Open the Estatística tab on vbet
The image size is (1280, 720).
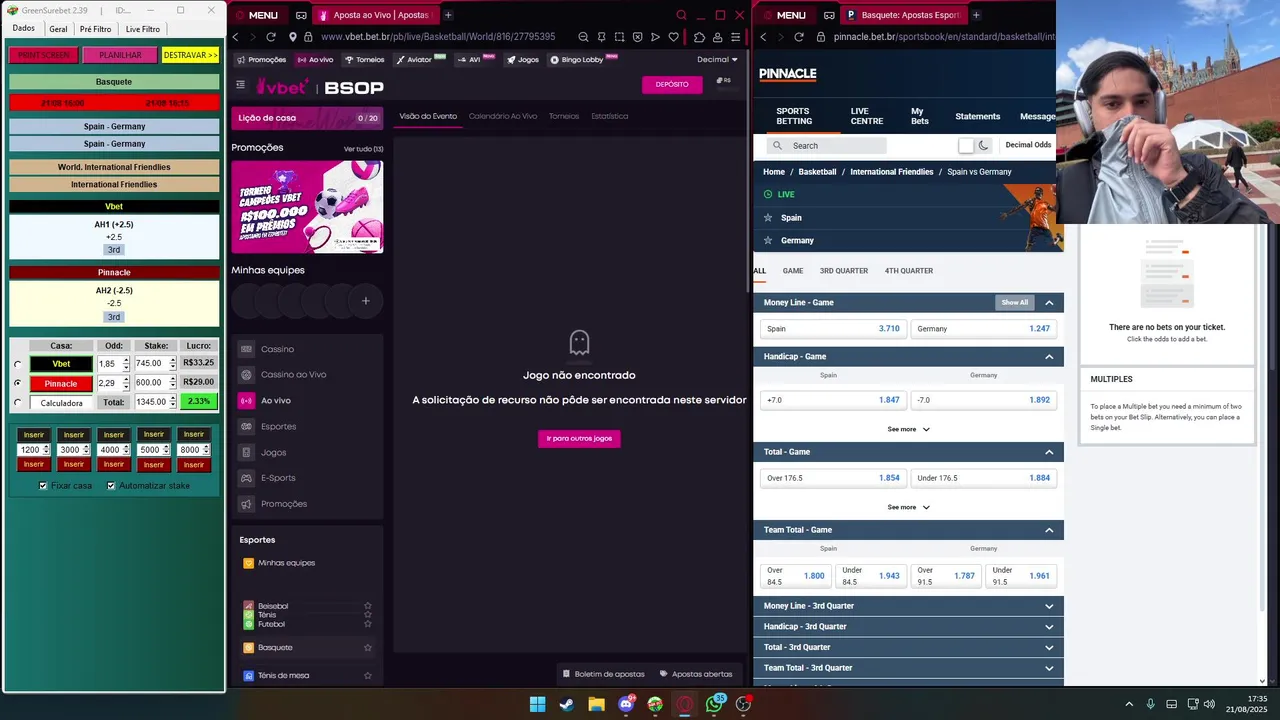pyautogui.click(x=610, y=116)
